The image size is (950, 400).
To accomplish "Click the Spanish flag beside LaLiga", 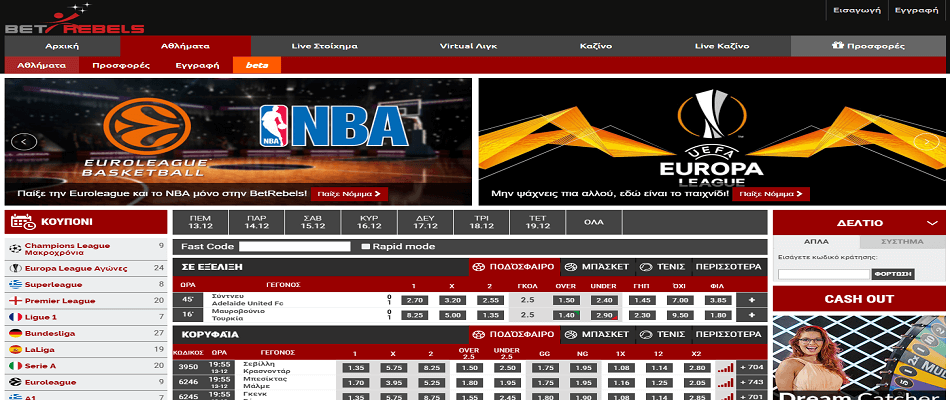I will pos(15,350).
